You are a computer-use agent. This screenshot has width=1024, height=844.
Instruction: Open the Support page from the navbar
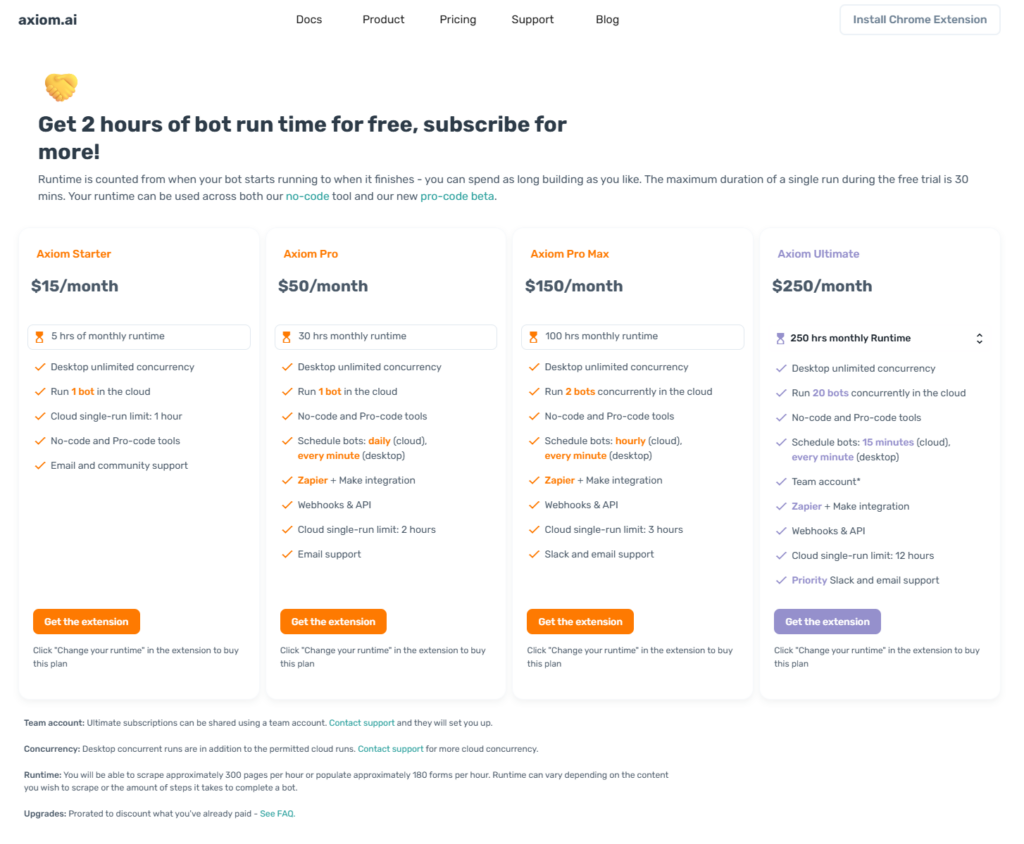pyautogui.click(x=532, y=19)
